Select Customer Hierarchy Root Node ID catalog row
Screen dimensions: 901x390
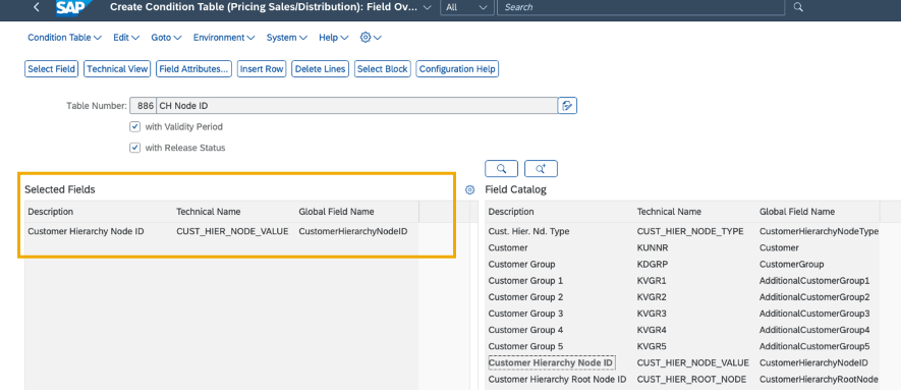683,380
